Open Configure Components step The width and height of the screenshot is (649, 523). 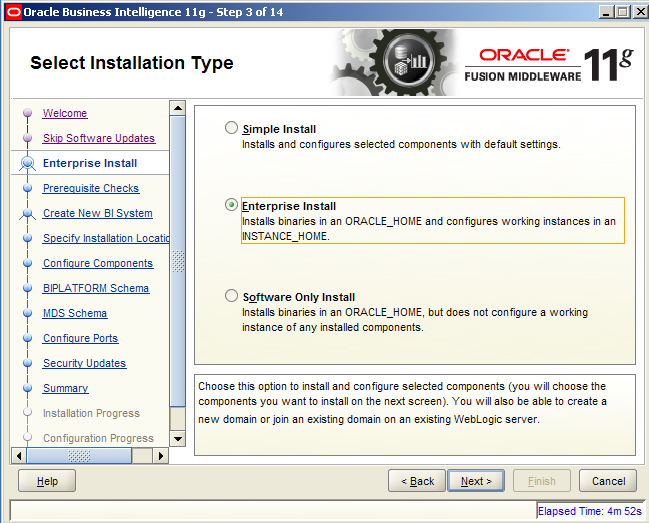98,263
